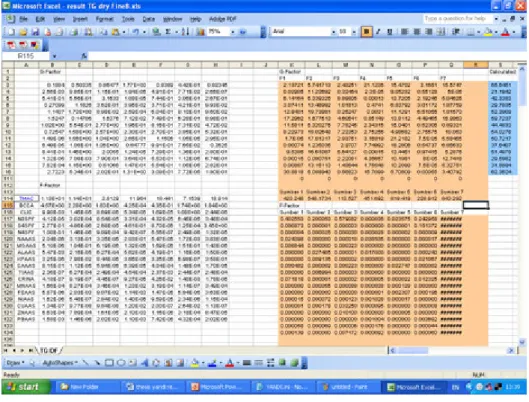This screenshot has height=402, width=529.
Task: Click the 'Type a question for help' box
Action: click(457, 19)
